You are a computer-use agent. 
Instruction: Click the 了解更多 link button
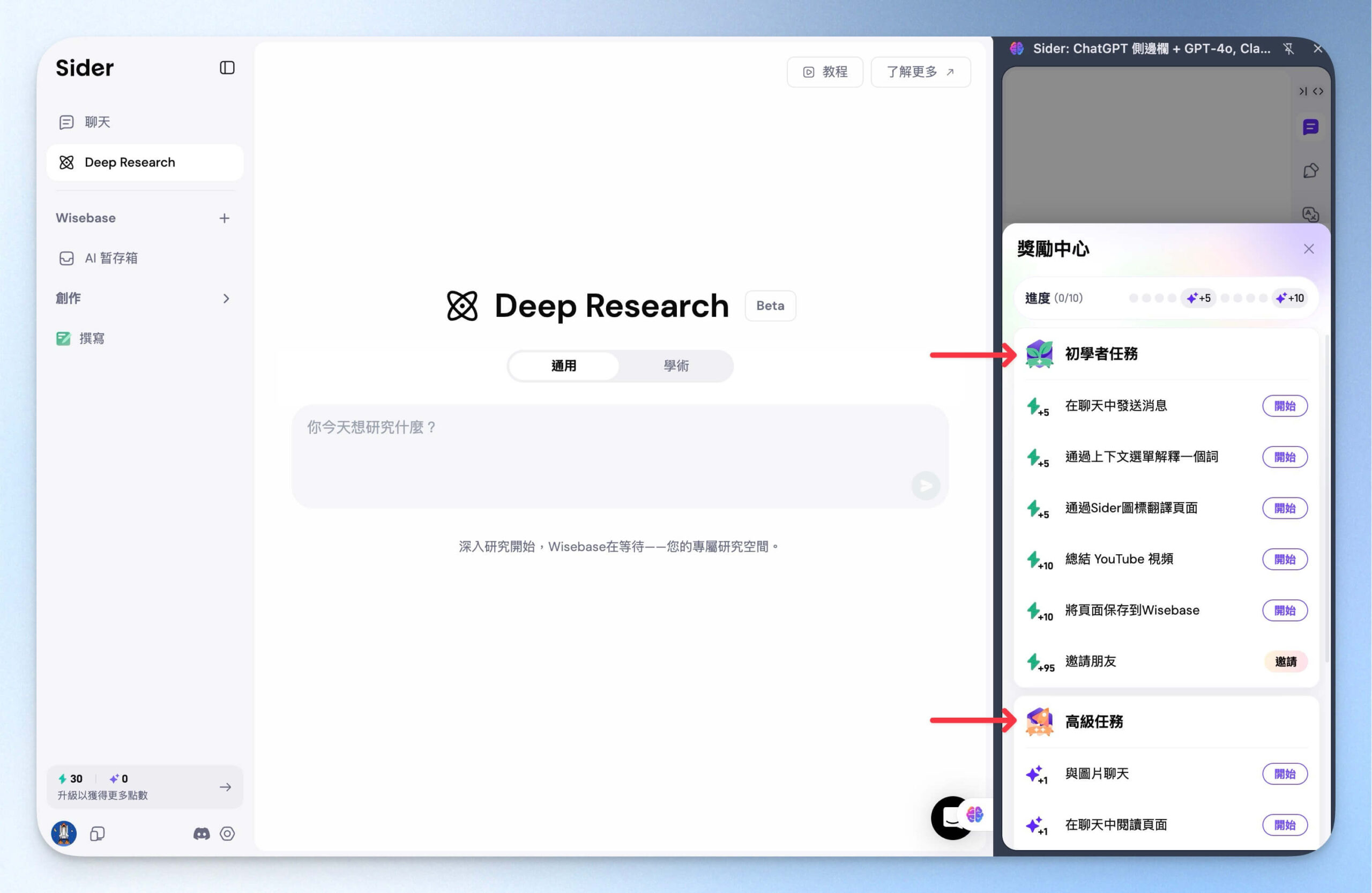click(x=921, y=72)
